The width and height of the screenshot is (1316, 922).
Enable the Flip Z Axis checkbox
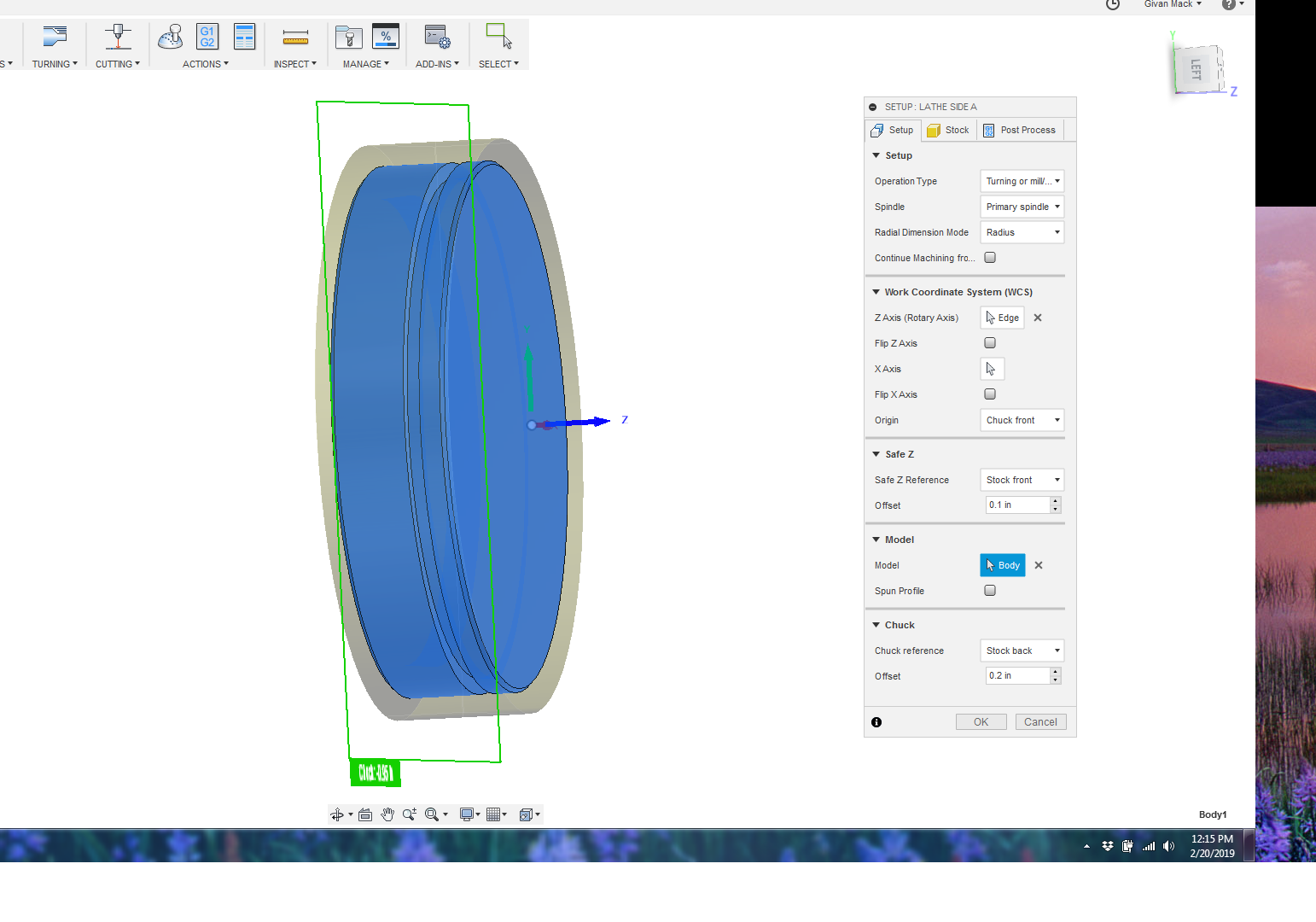pos(989,342)
